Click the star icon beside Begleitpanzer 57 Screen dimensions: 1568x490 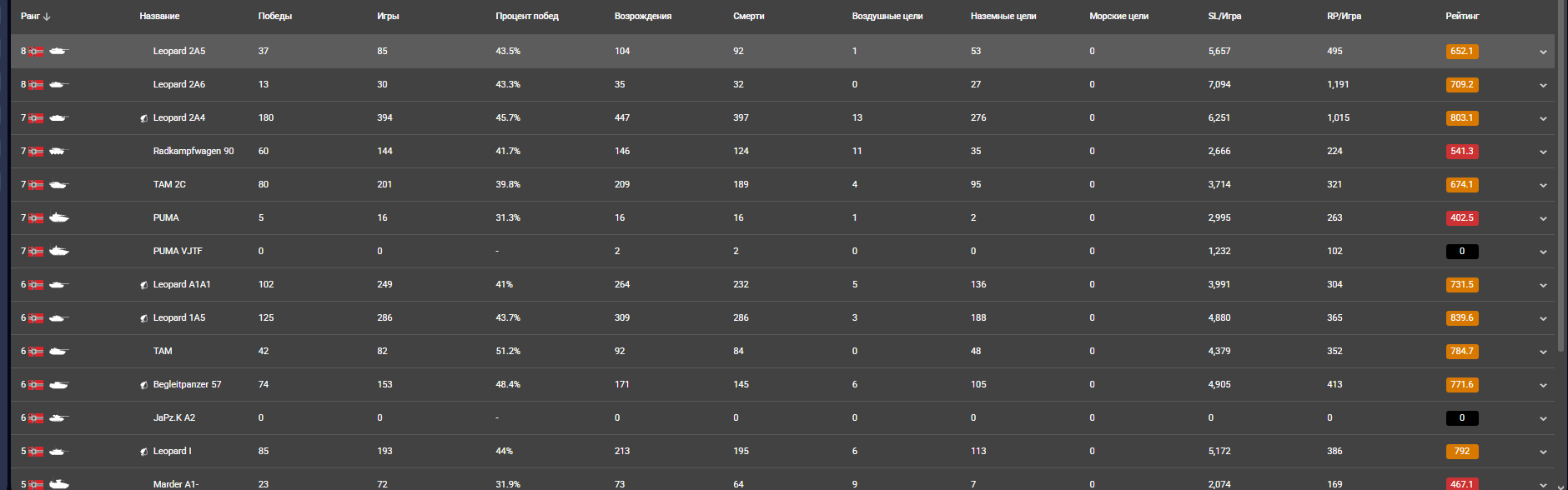pos(144,385)
